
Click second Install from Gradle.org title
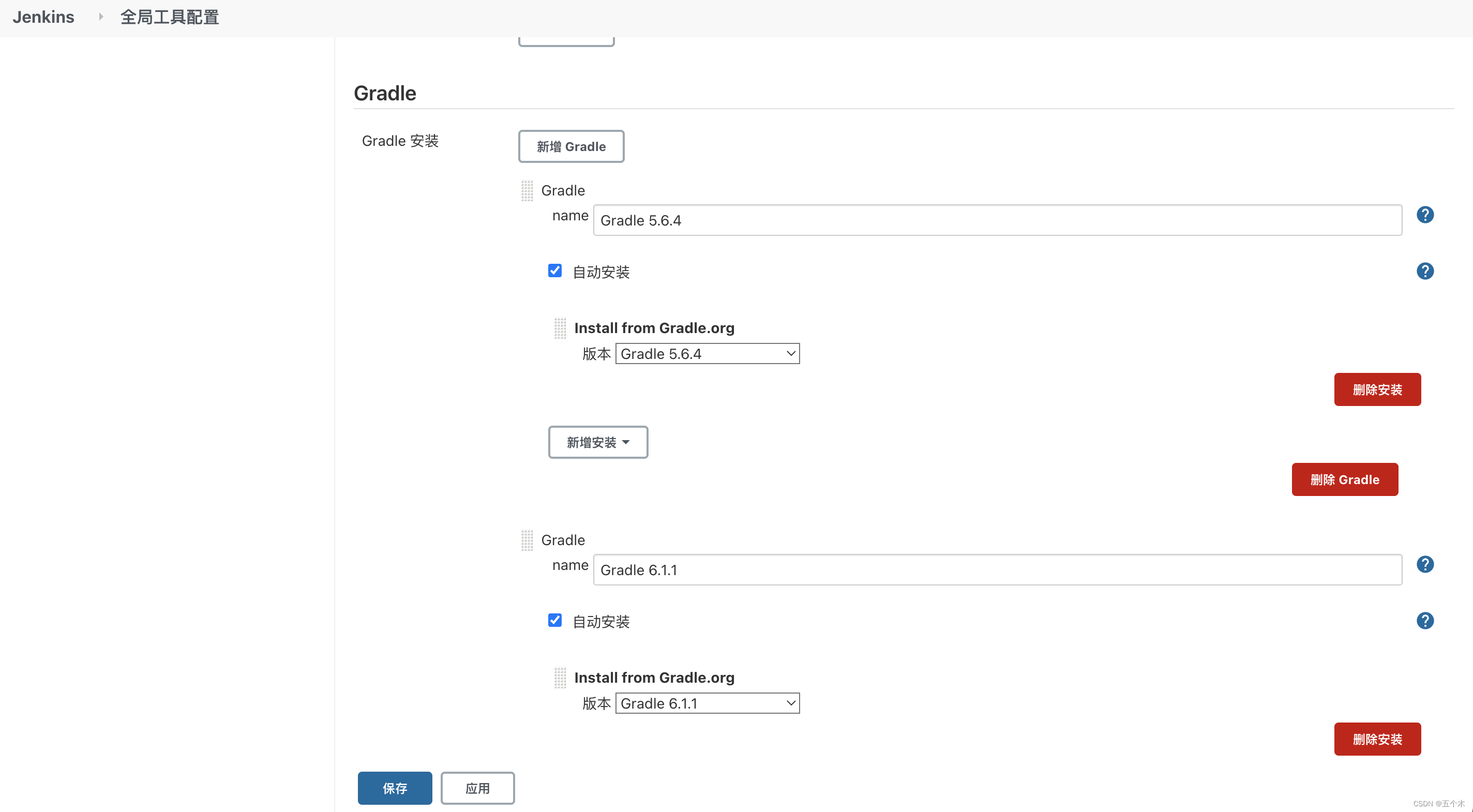click(x=654, y=678)
